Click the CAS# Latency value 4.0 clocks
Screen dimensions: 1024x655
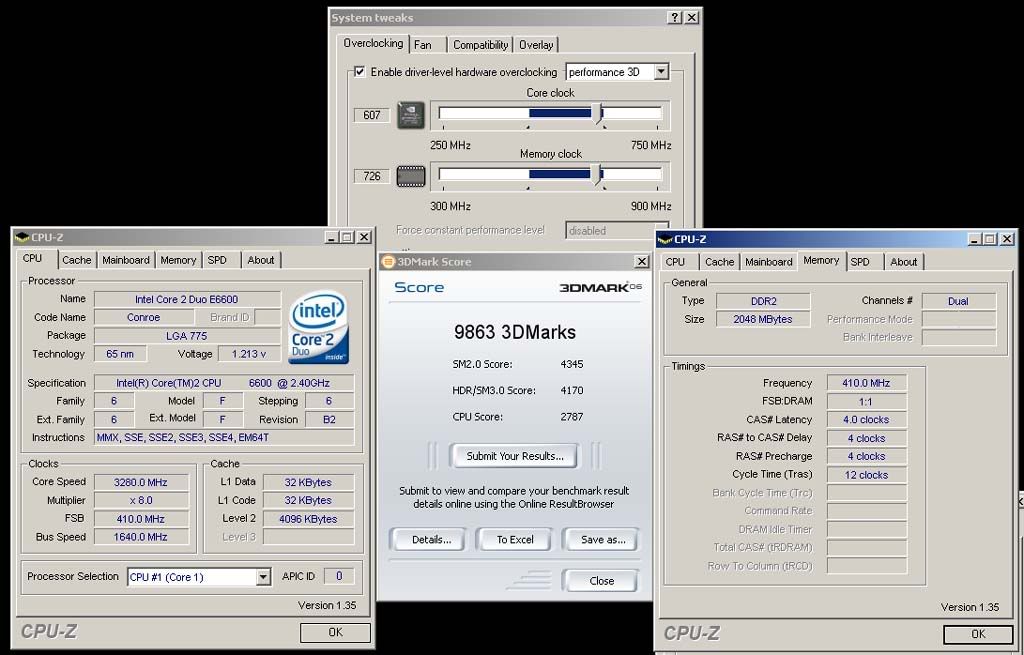point(867,420)
